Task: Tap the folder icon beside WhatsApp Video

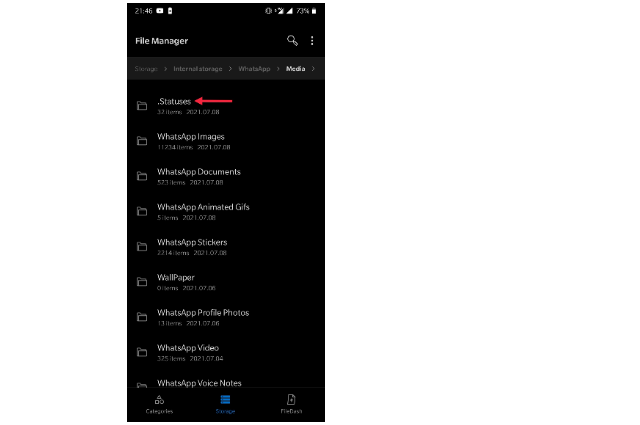Action: point(142,352)
